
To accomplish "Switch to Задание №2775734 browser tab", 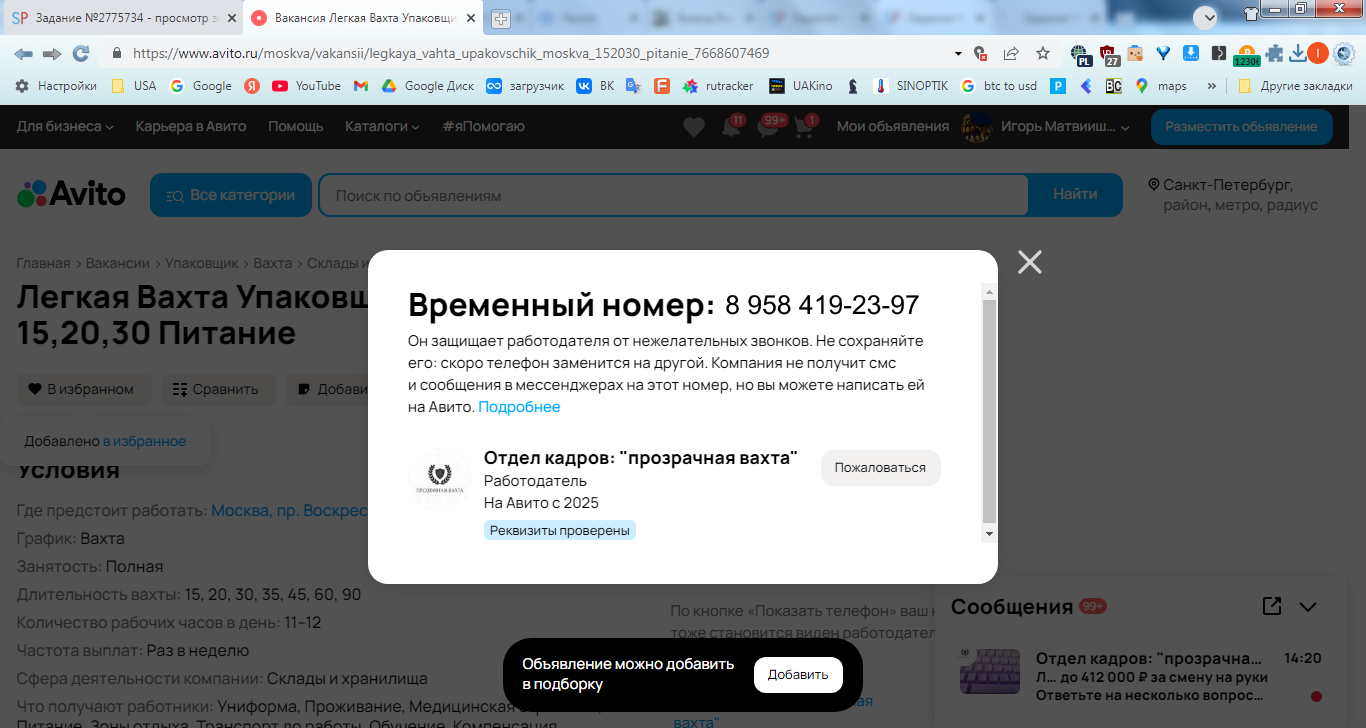I will point(120,18).
